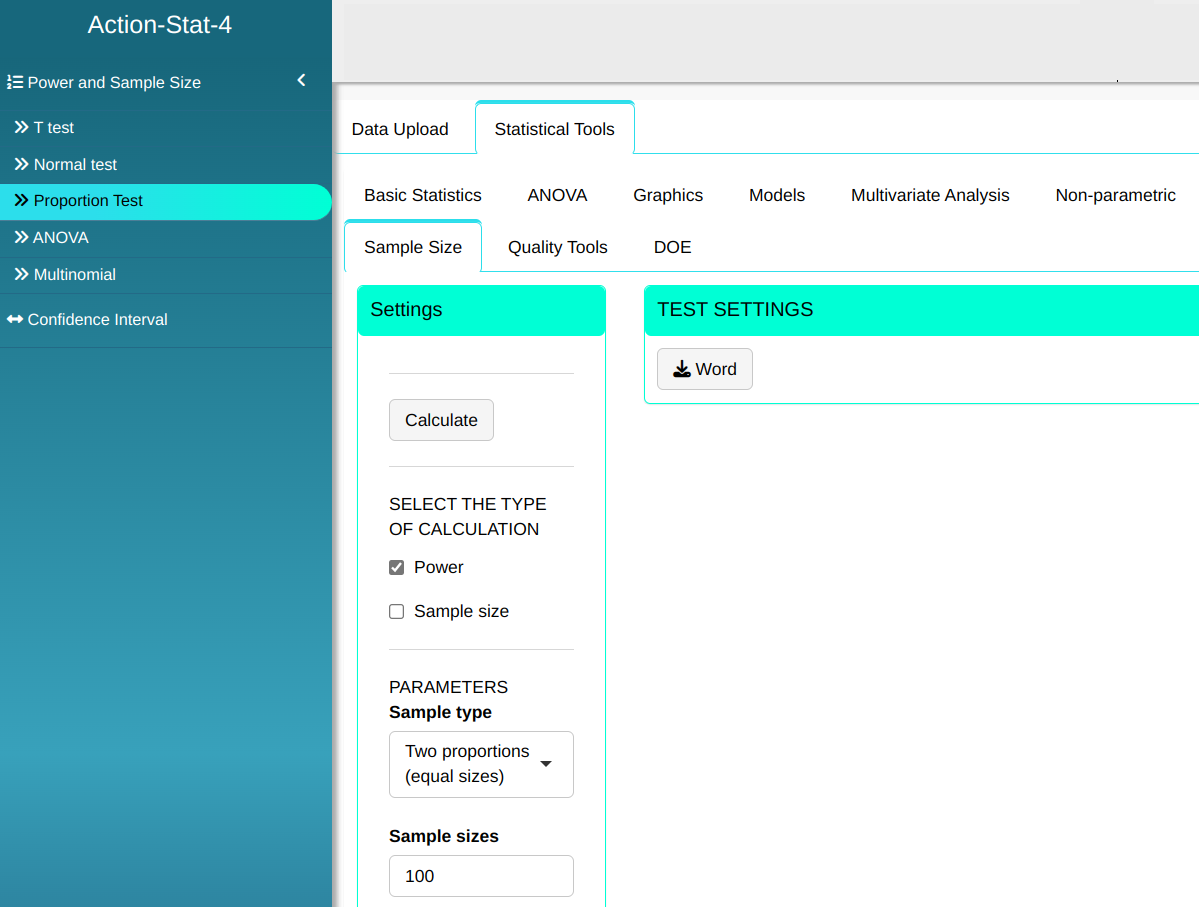Image resolution: width=1199 pixels, height=907 pixels.
Task: Click the chevron icon beside Proportion Test
Action: click(x=21, y=201)
